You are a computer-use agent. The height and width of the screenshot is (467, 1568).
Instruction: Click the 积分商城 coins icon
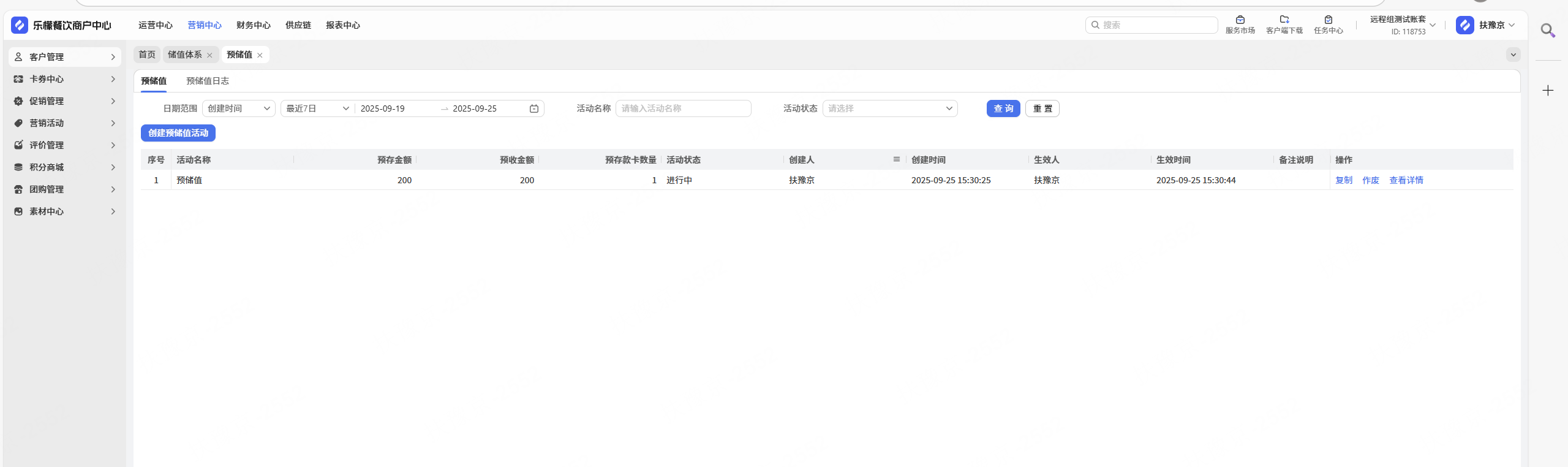[18, 167]
